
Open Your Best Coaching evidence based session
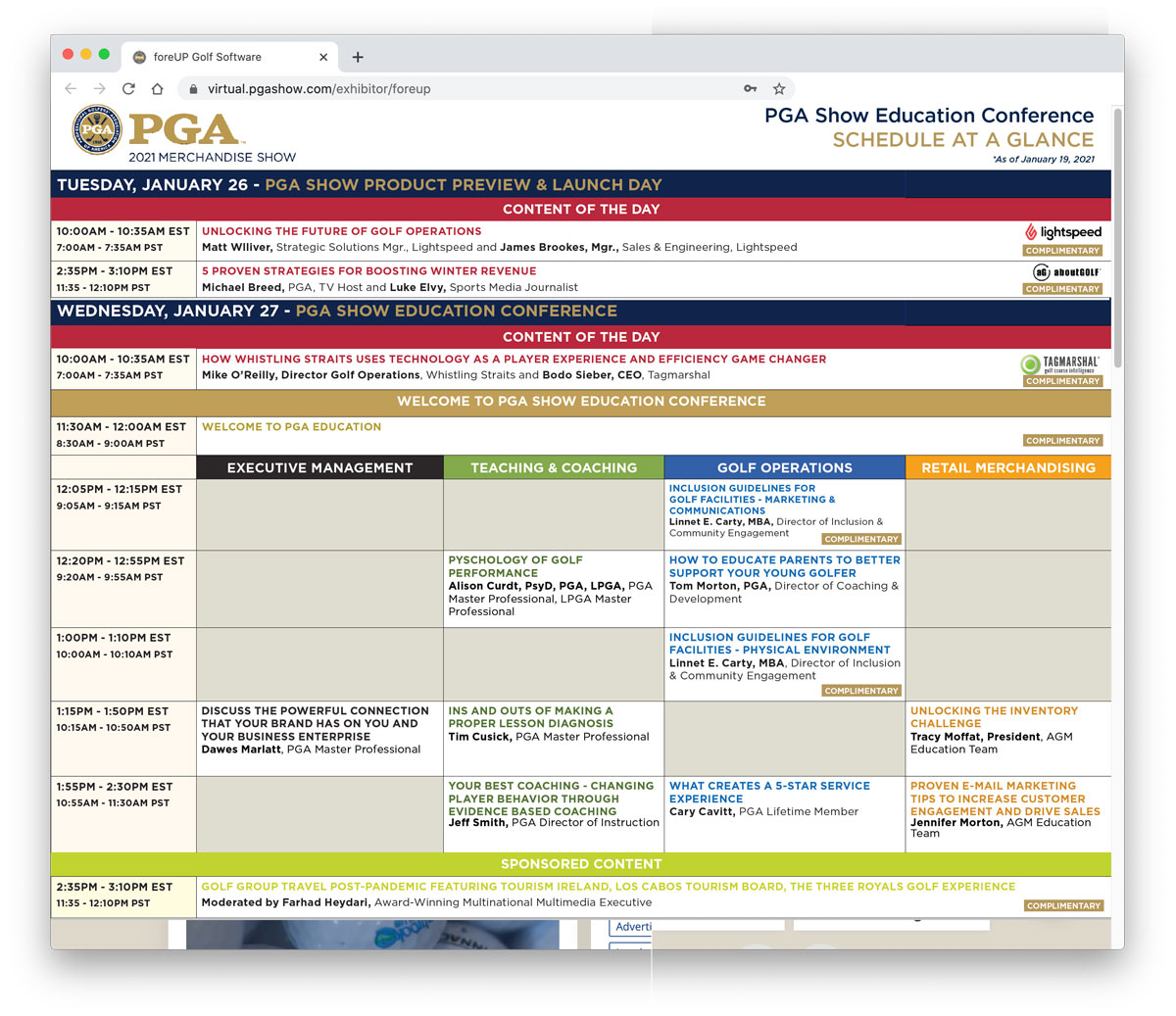pos(551,798)
